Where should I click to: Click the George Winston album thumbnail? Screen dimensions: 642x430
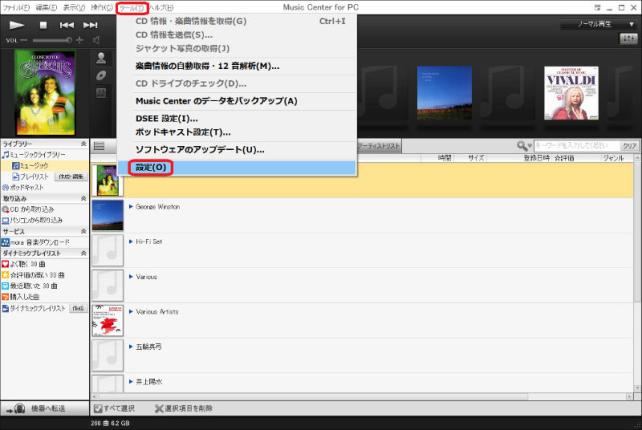(108, 215)
